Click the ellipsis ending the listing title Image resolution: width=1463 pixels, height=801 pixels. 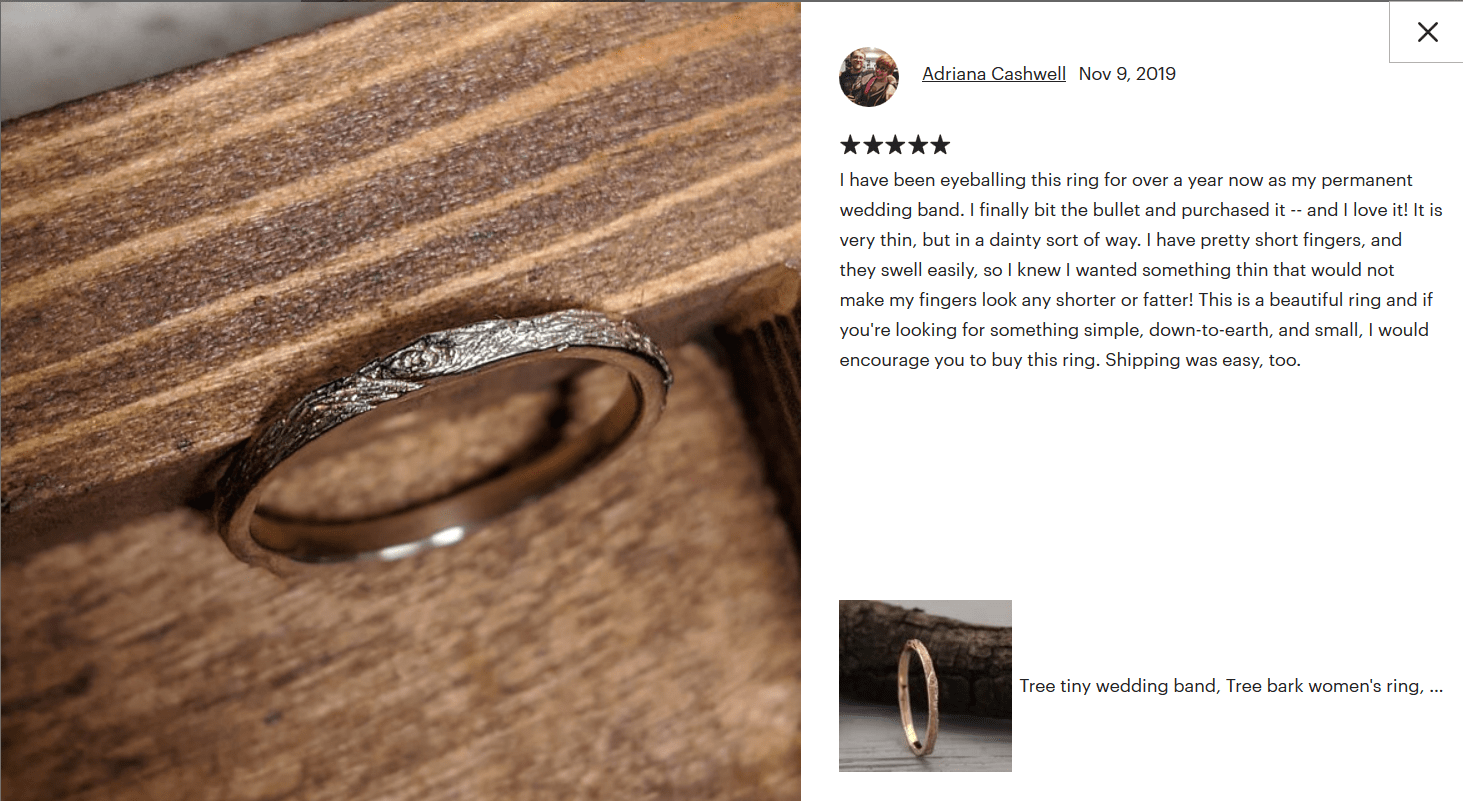(x=1436, y=688)
